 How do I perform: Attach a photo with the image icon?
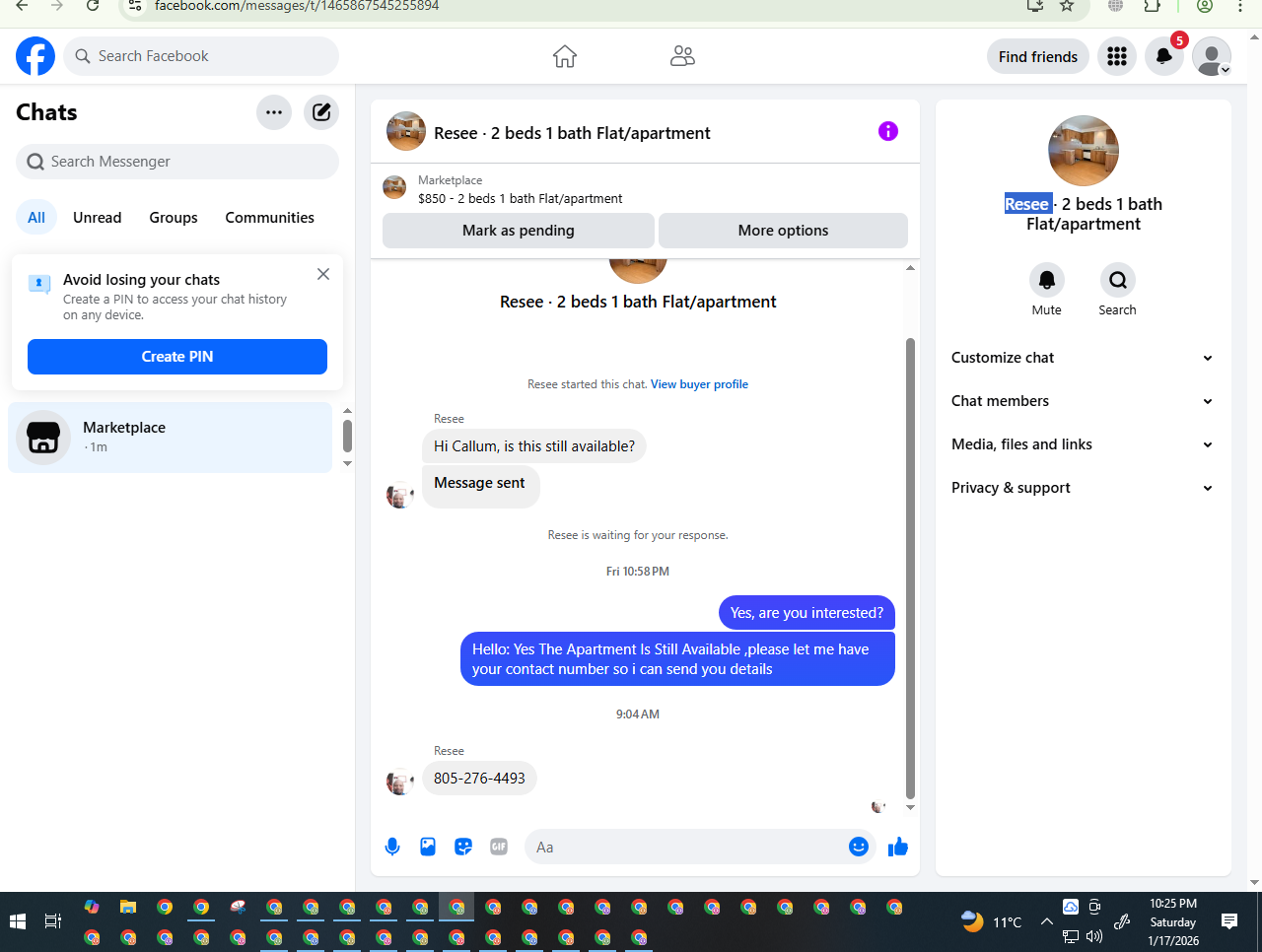[428, 847]
